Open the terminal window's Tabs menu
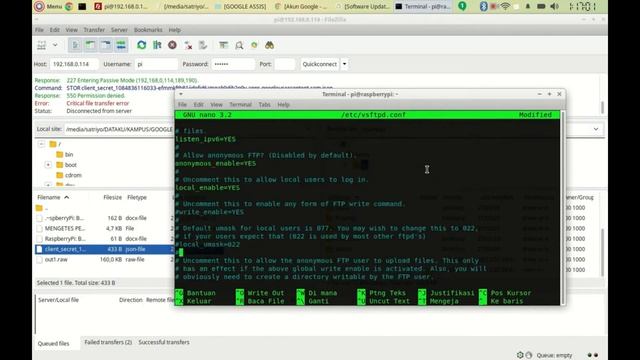Viewport: 640px width, 360px height. tap(264, 104)
